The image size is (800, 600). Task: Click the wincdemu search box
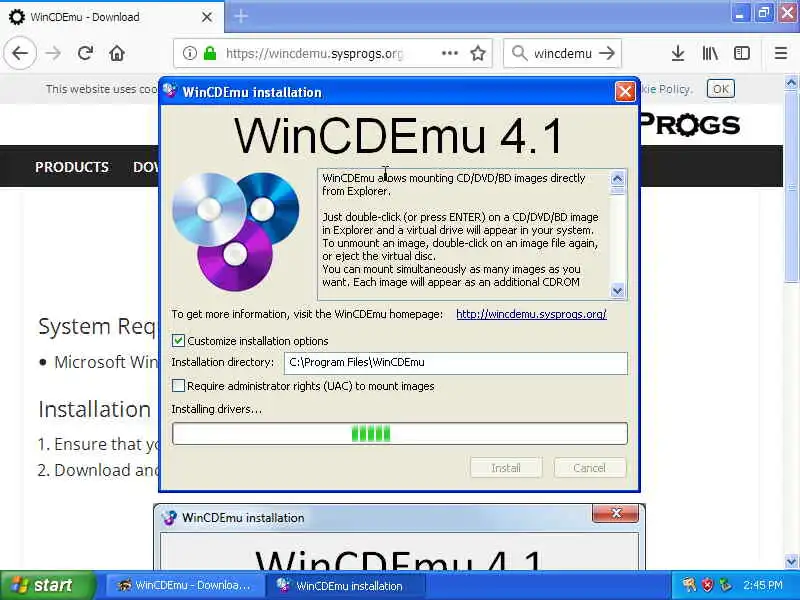563,53
